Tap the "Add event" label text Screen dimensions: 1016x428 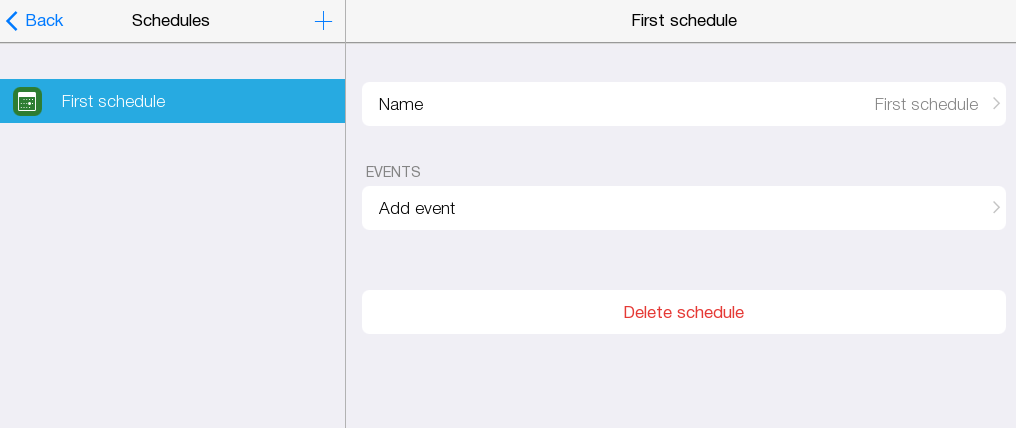point(417,208)
